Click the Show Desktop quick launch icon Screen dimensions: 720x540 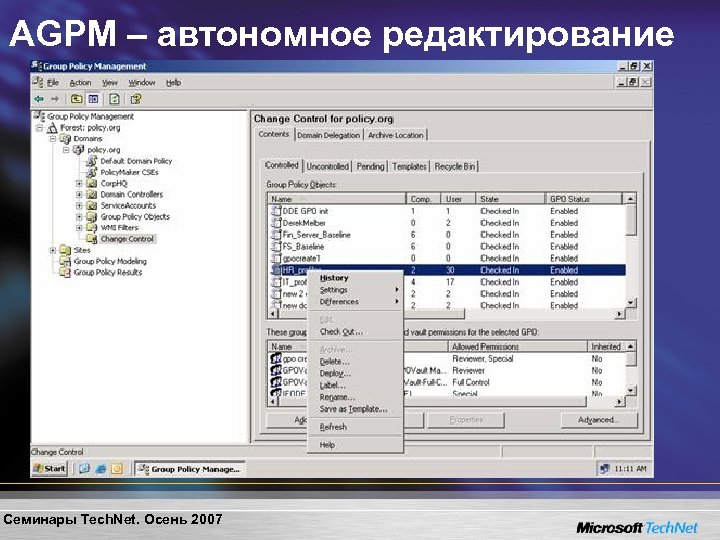[x=84, y=469]
